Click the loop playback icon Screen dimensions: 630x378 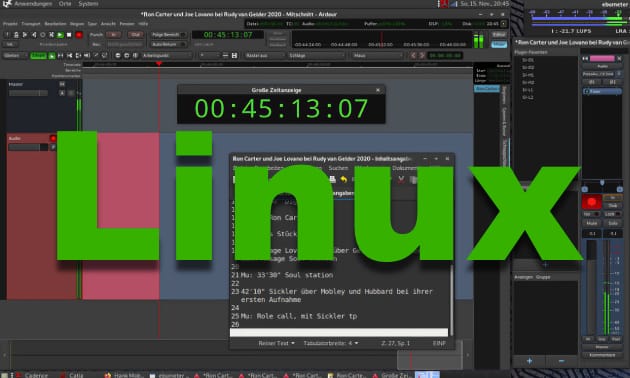pyautogui.click(x=43, y=35)
